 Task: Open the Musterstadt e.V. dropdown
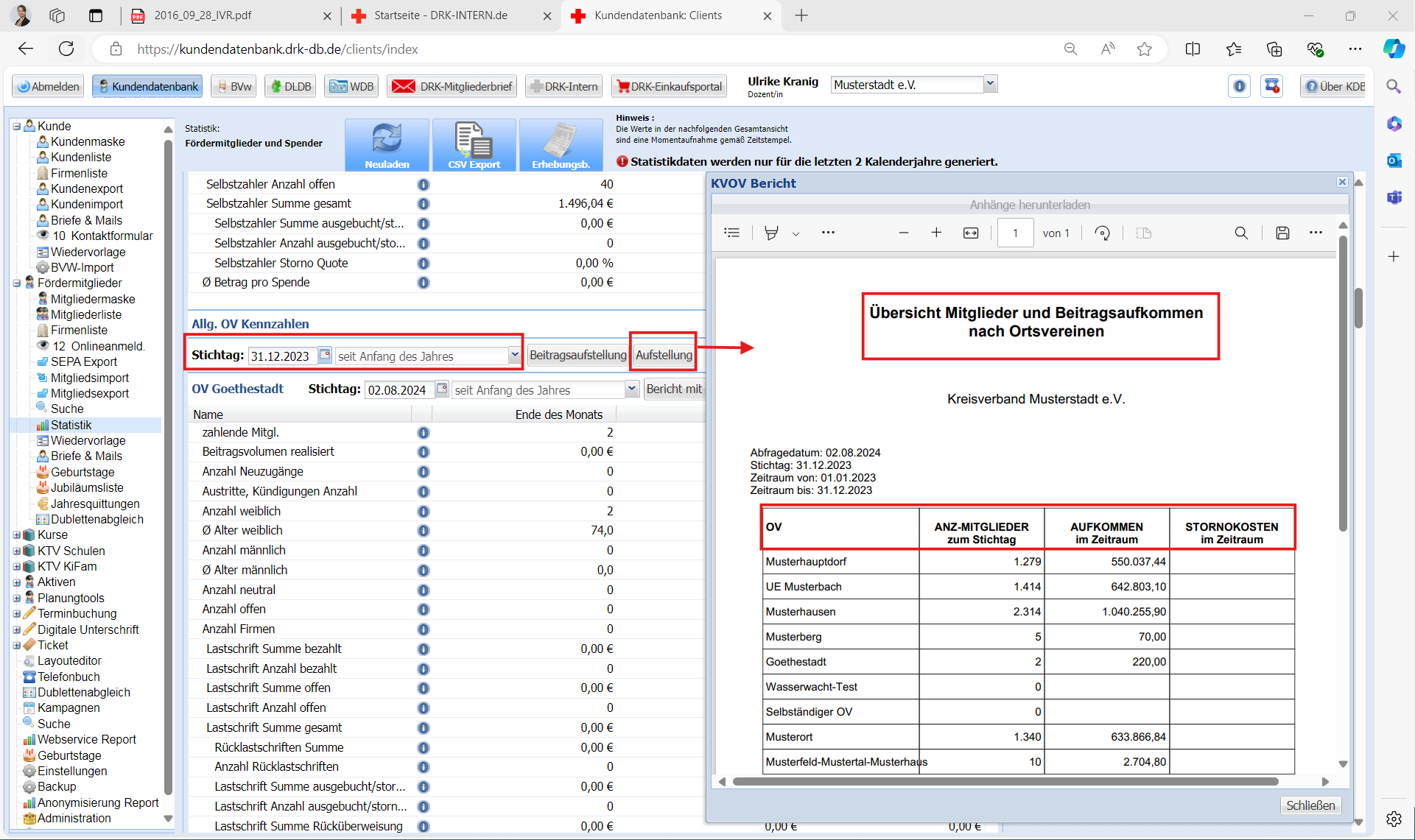990,85
